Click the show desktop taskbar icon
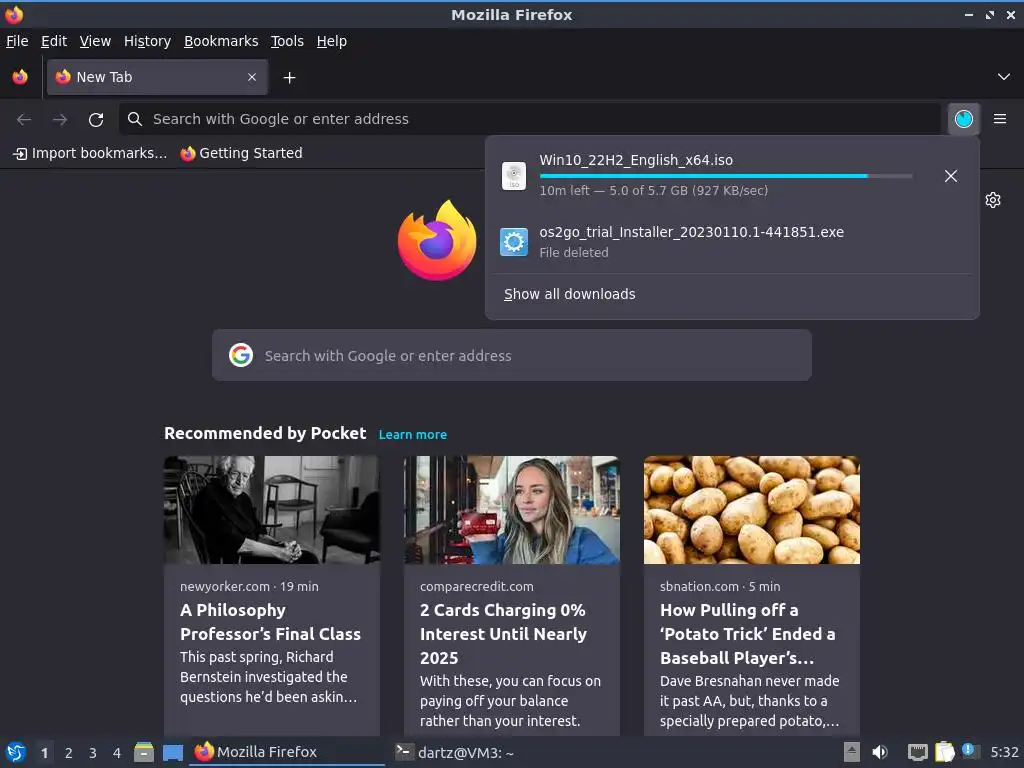Screen dimensions: 1024x768 172,753
